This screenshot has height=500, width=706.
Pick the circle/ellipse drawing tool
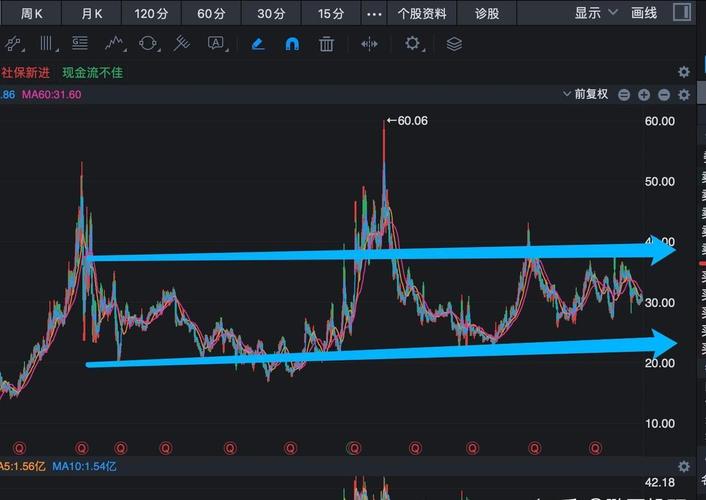coord(148,44)
